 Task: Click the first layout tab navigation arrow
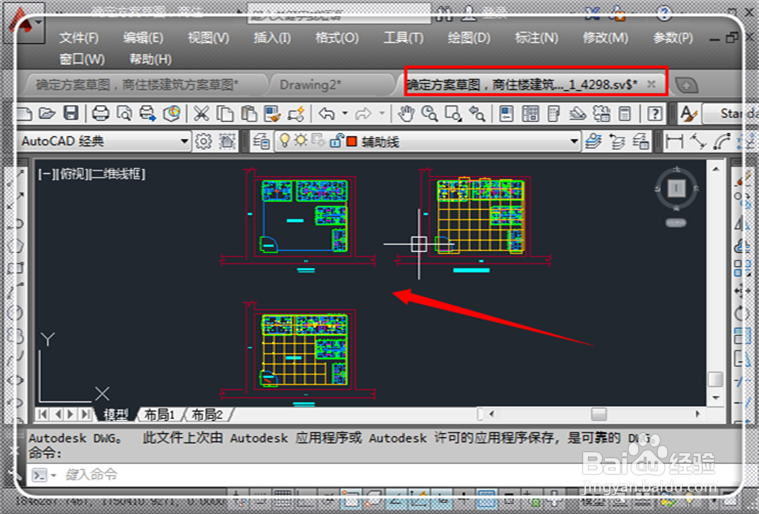click(43, 414)
